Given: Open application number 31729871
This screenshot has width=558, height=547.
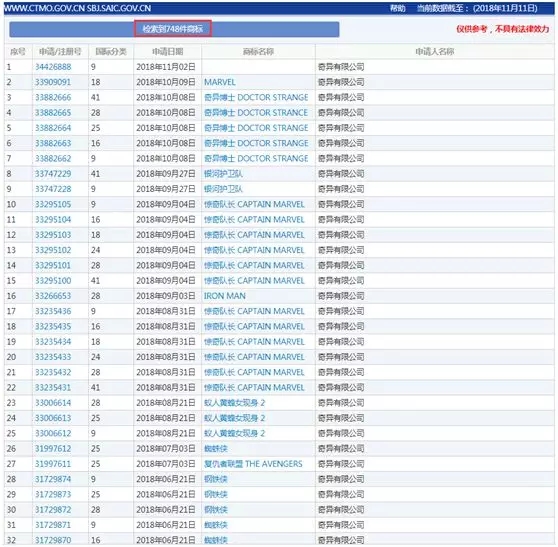Looking at the screenshot, I should tap(53, 526).
